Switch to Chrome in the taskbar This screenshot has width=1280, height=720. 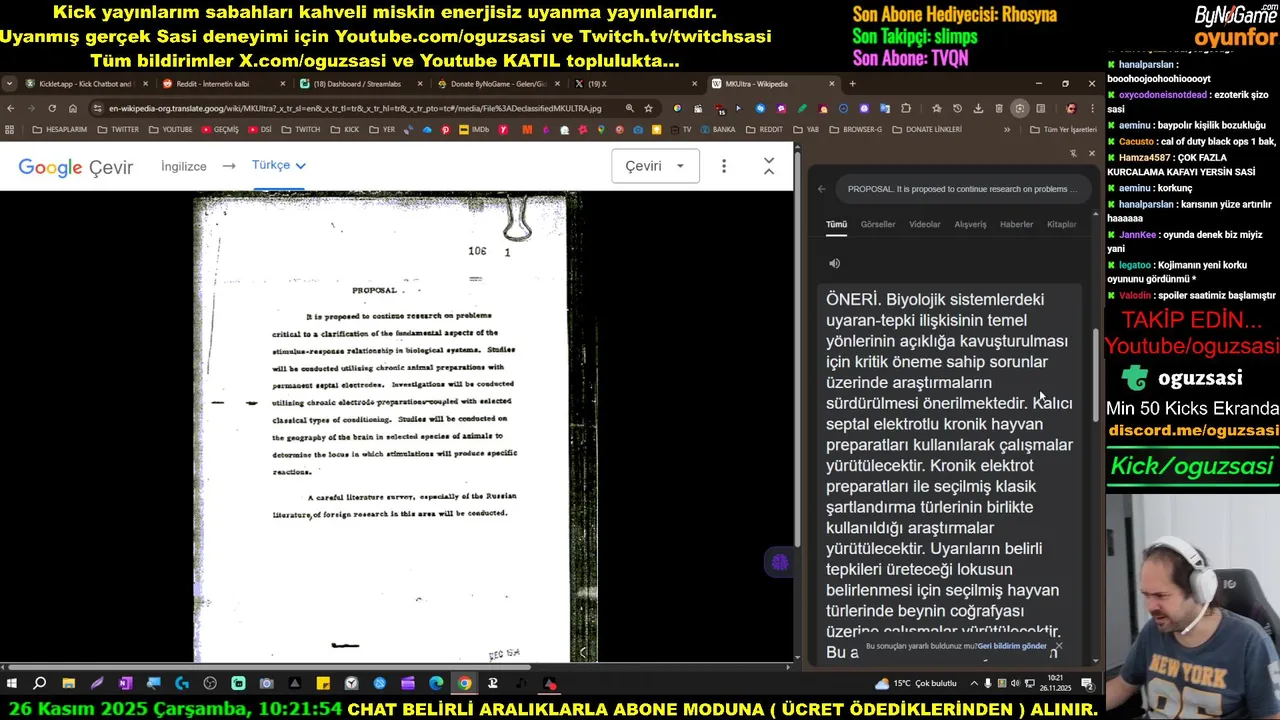point(465,683)
